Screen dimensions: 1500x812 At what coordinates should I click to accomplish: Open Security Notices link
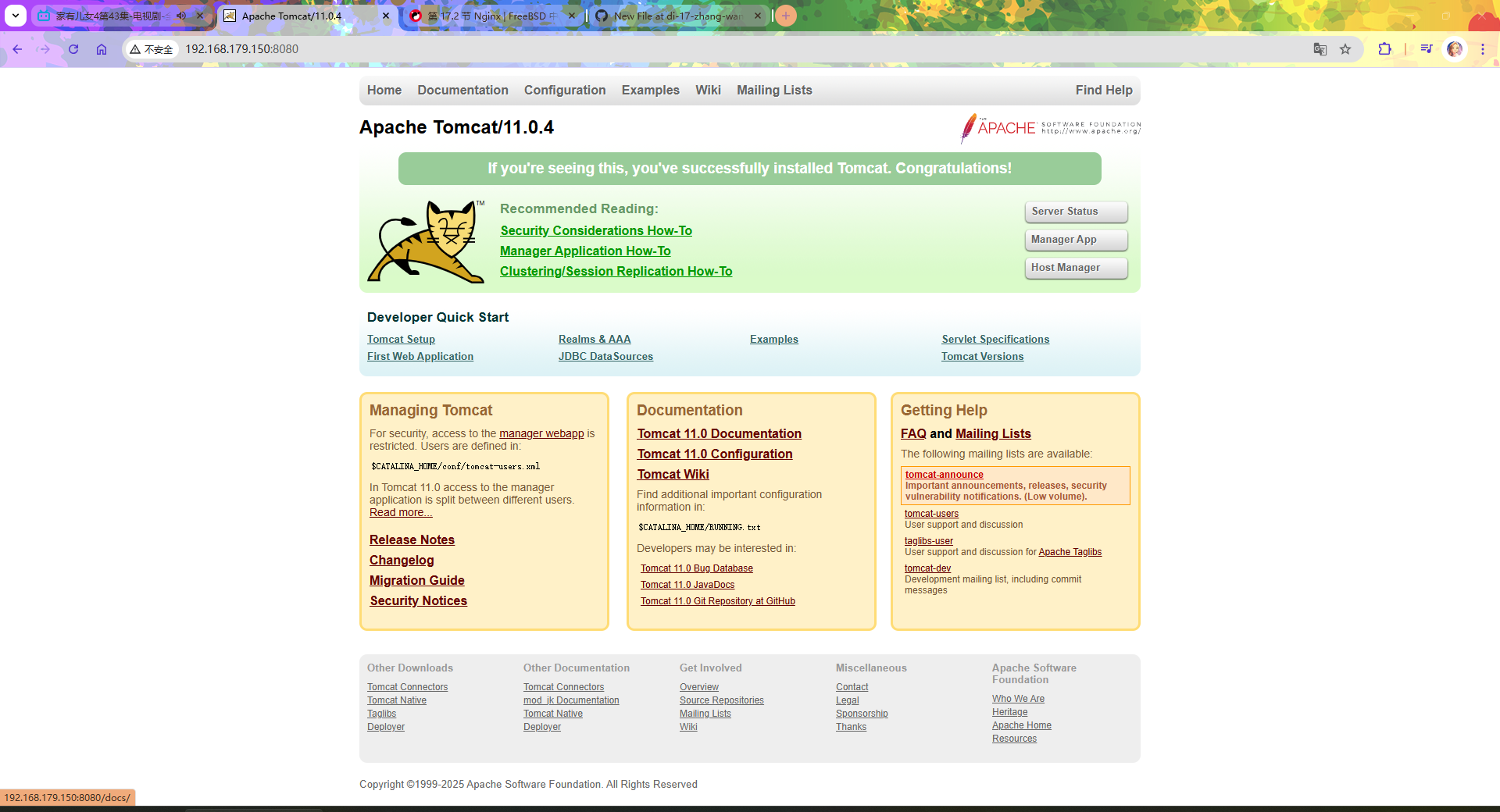point(418,601)
